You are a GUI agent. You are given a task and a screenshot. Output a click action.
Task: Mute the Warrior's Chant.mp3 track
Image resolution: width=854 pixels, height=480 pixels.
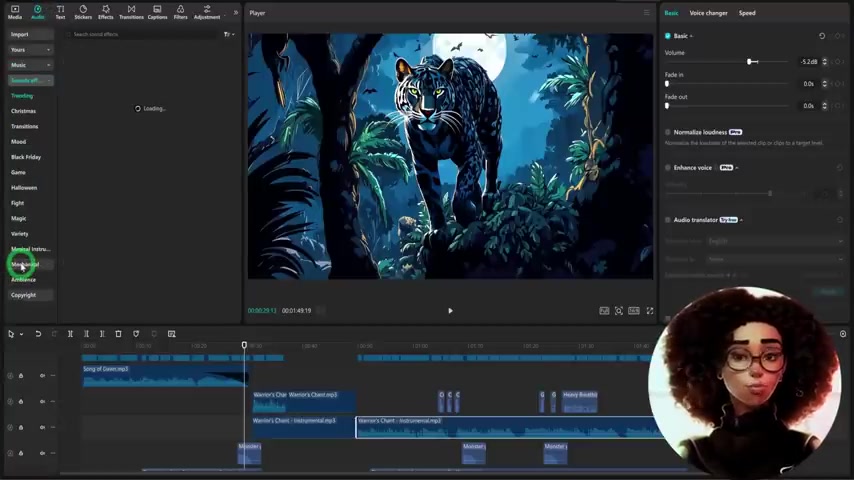point(42,402)
